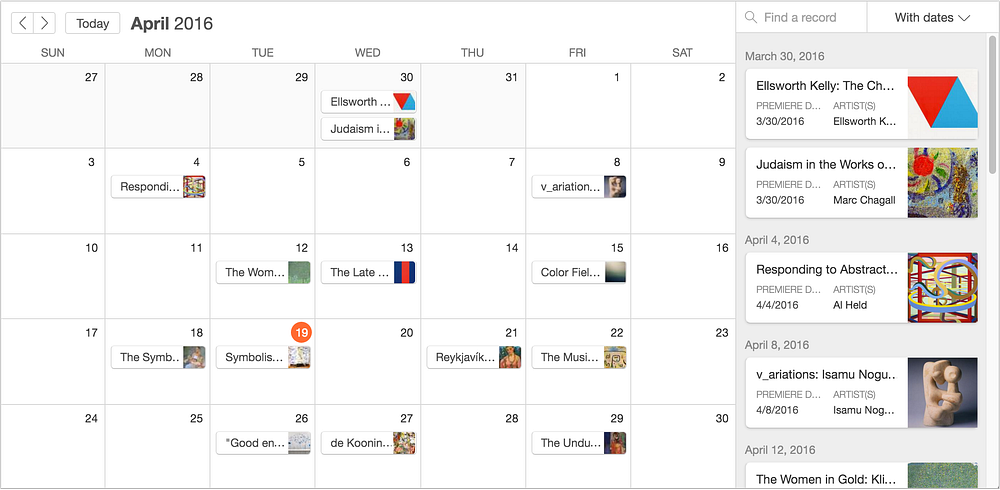Open the Reykjavík event on April 21
This screenshot has width=1000, height=490.
474,357
